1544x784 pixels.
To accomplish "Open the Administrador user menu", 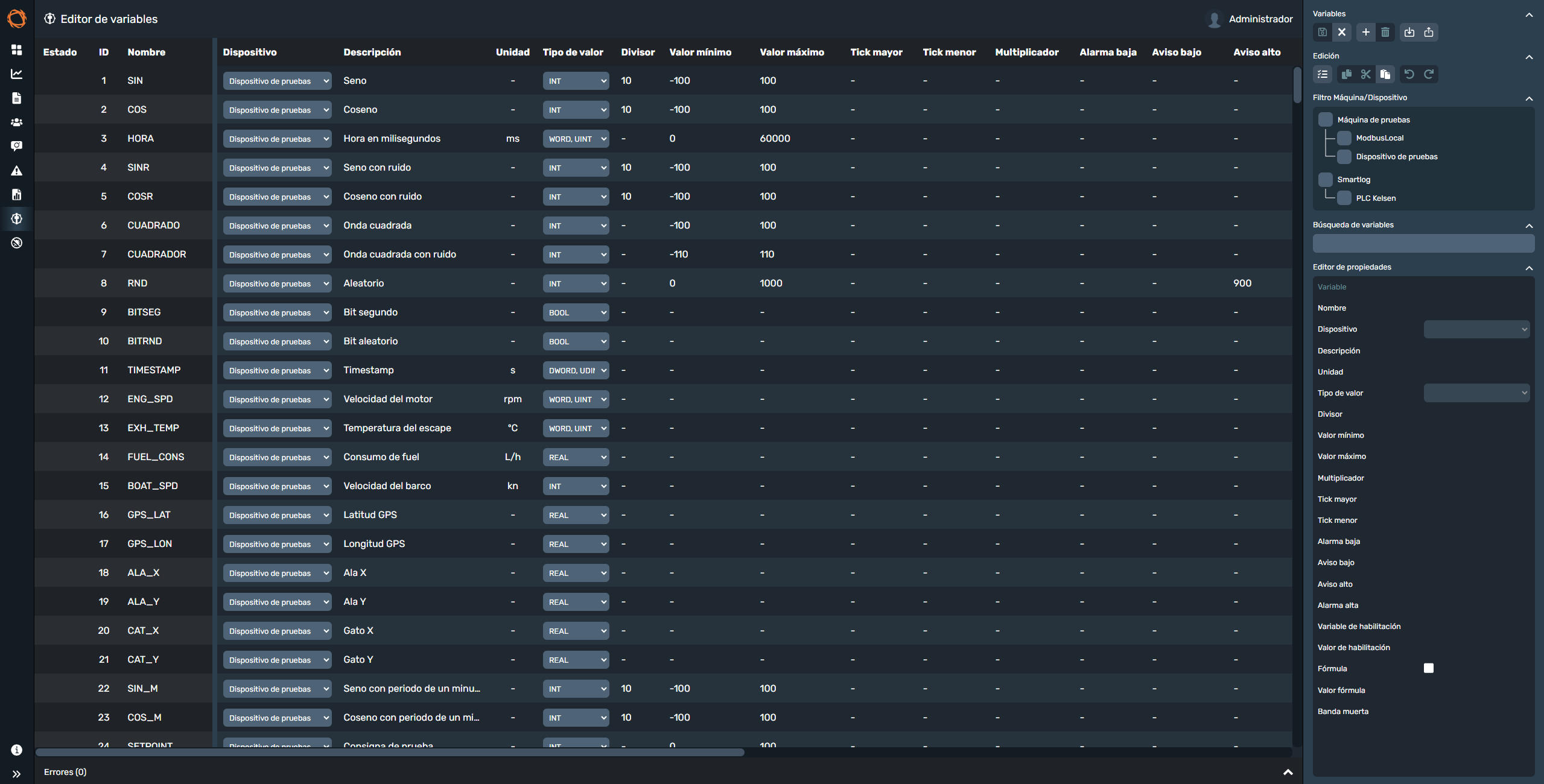I will (1251, 19).
